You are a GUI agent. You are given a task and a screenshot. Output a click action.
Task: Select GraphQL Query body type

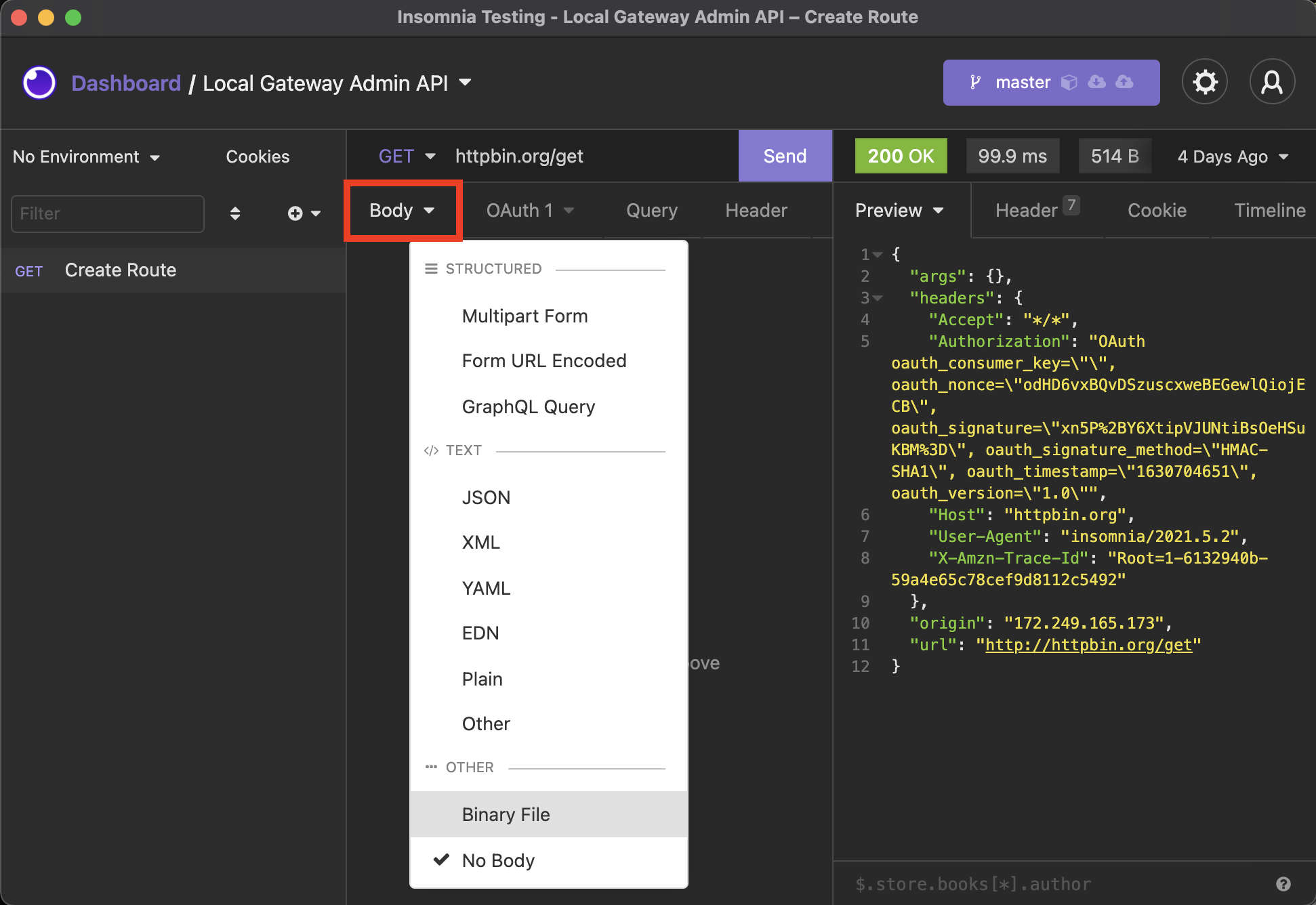coord(527,406)
